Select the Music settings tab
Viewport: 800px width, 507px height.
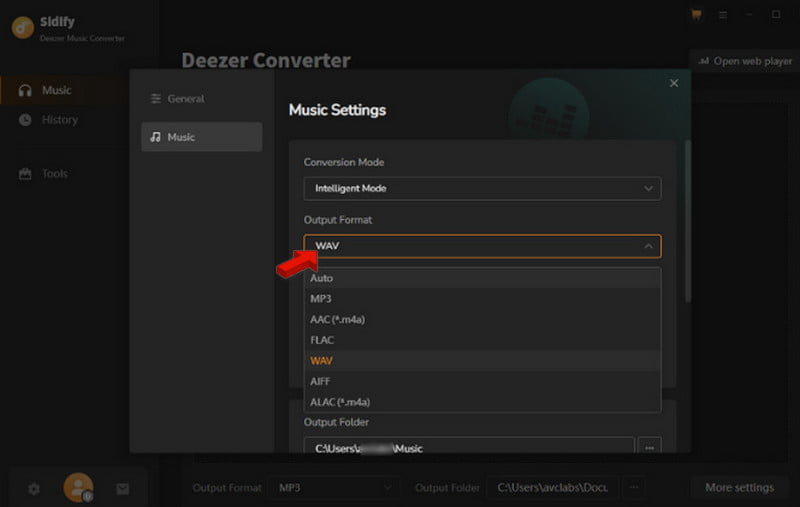[202, 137]
